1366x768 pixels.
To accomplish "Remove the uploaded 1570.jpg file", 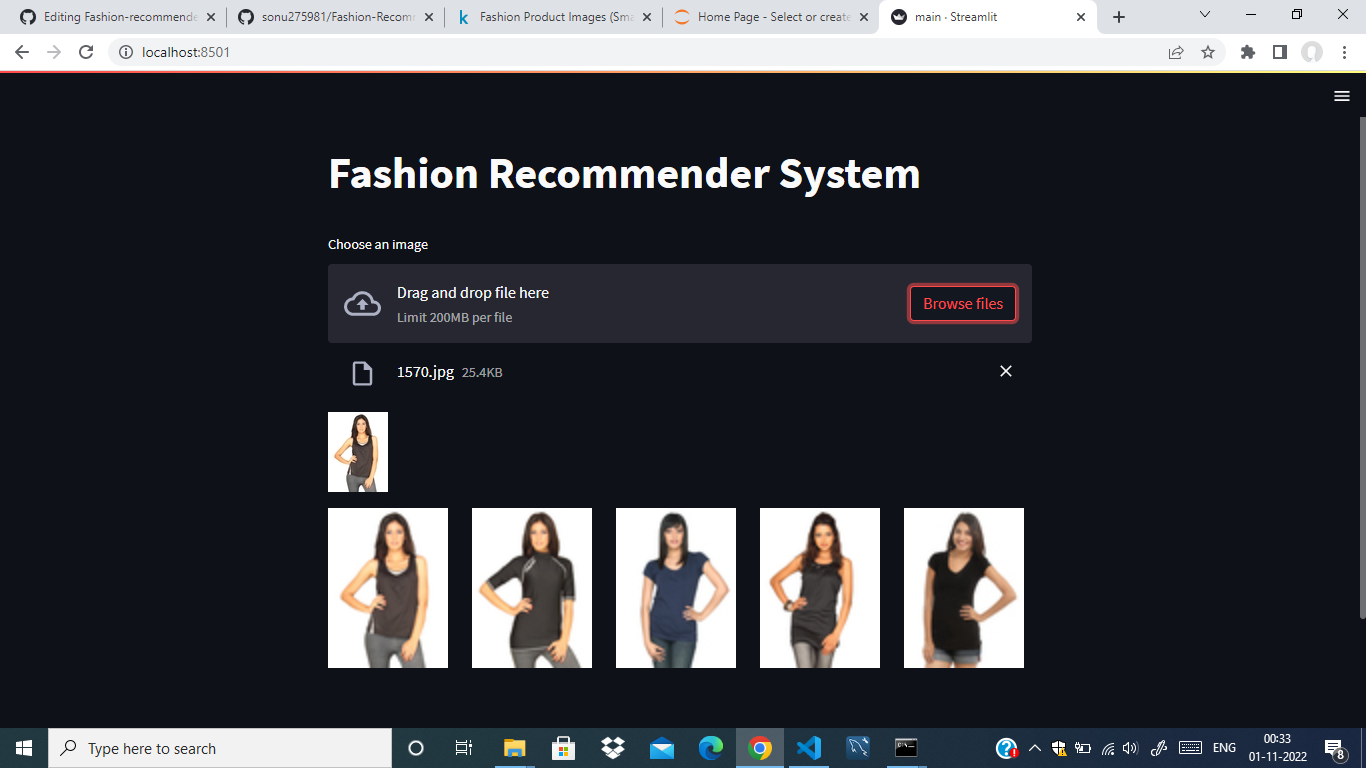I will 1006,371.
